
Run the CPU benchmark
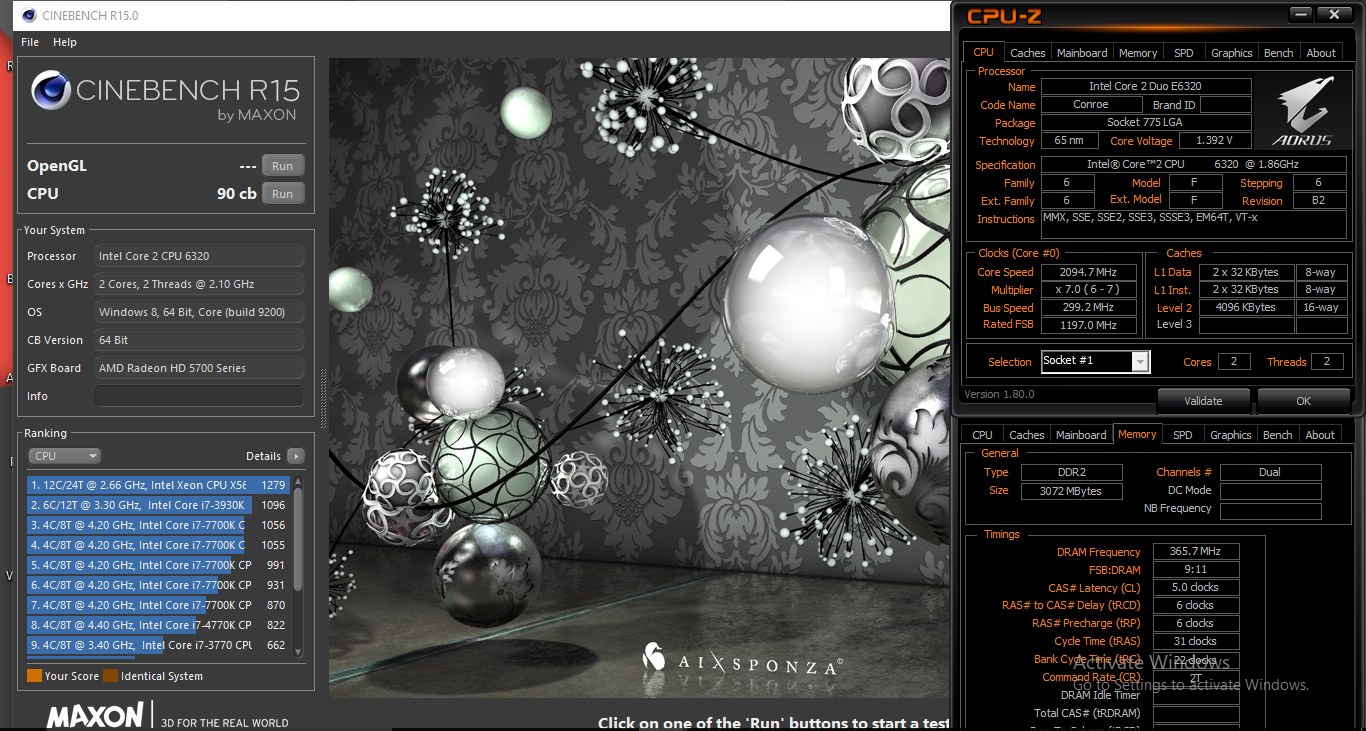coord(283,194)
